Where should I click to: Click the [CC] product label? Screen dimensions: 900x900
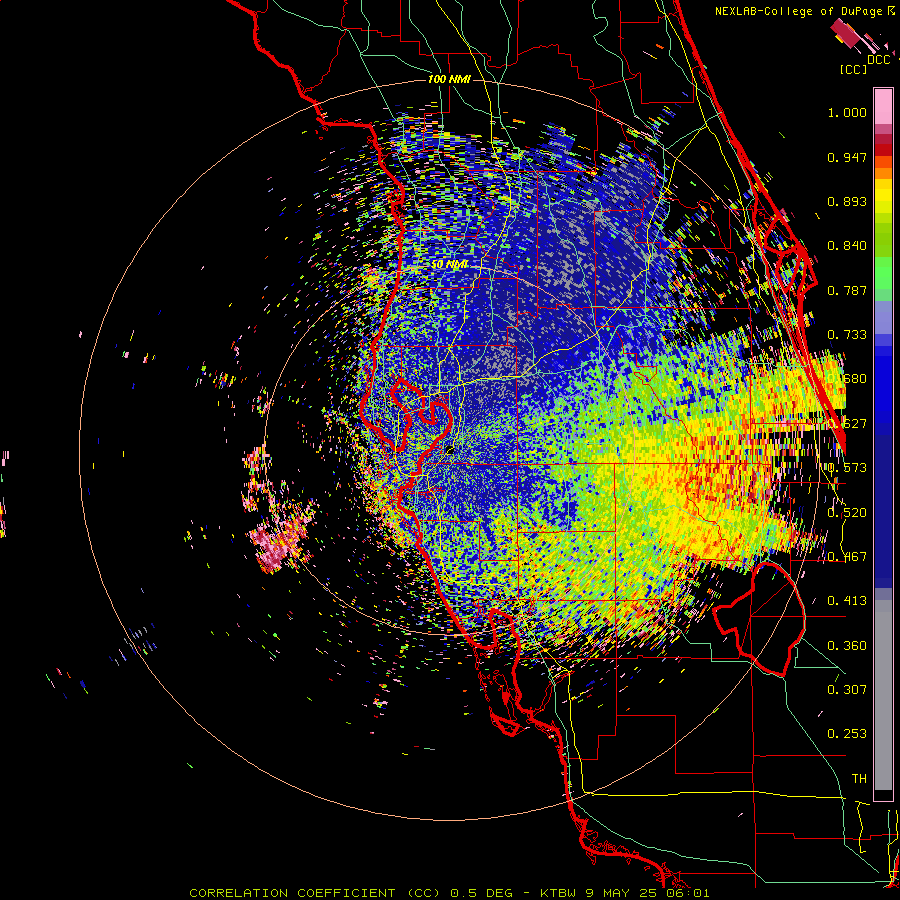click(x=853, y=69)
